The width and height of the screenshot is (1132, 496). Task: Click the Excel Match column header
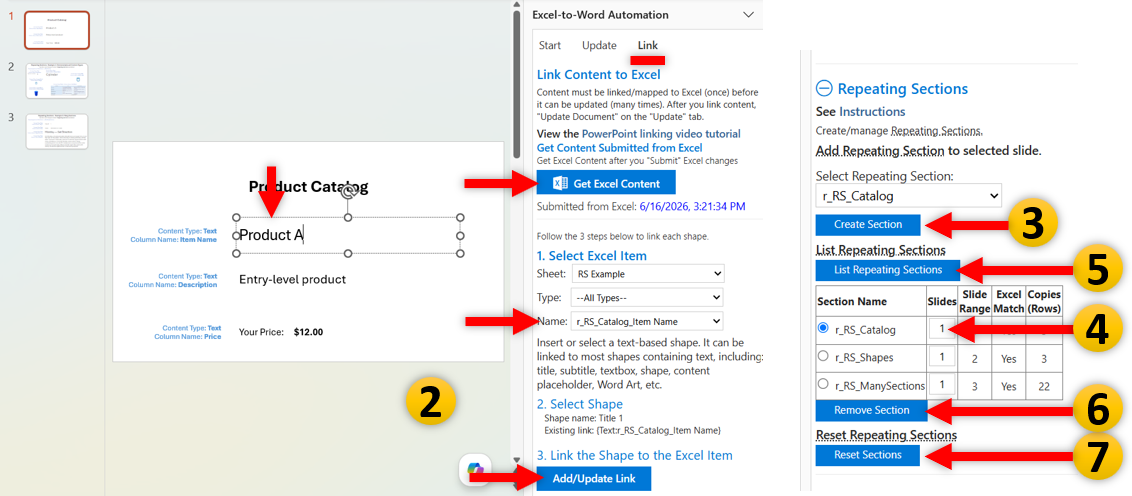1009,301
